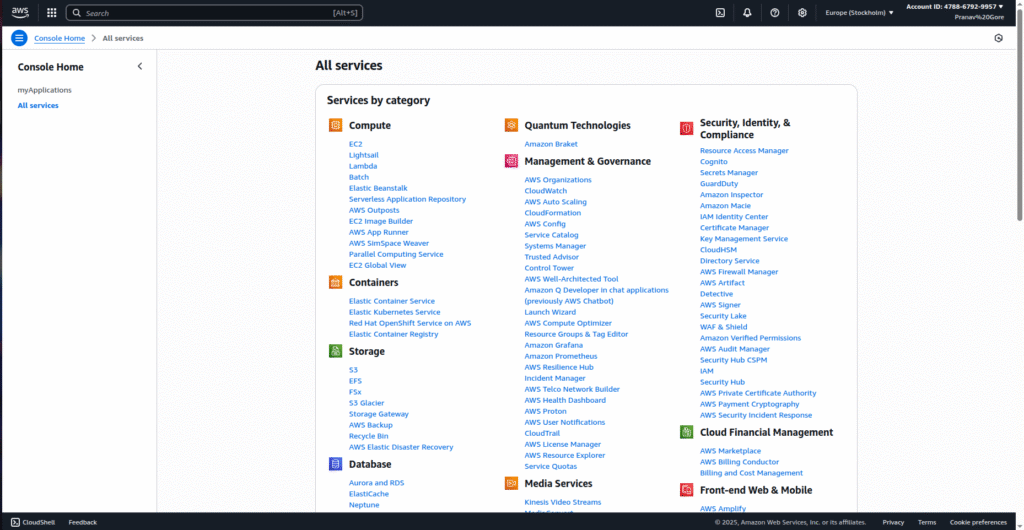
Task: Open CloudWatch
Action: (x=546, y=191)
